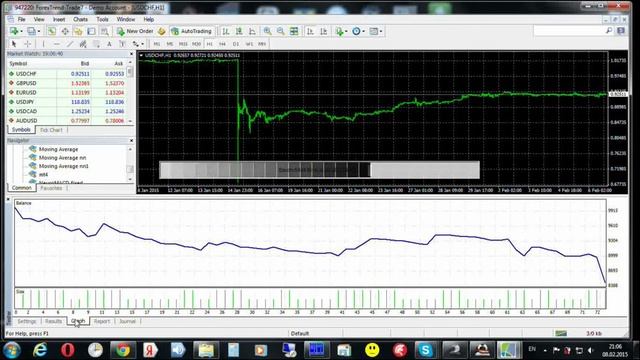Image resolution: width=640 pixels, height=360 pixels.
Task: Toggle the Navigator panel icon
Action: (78, 31)
